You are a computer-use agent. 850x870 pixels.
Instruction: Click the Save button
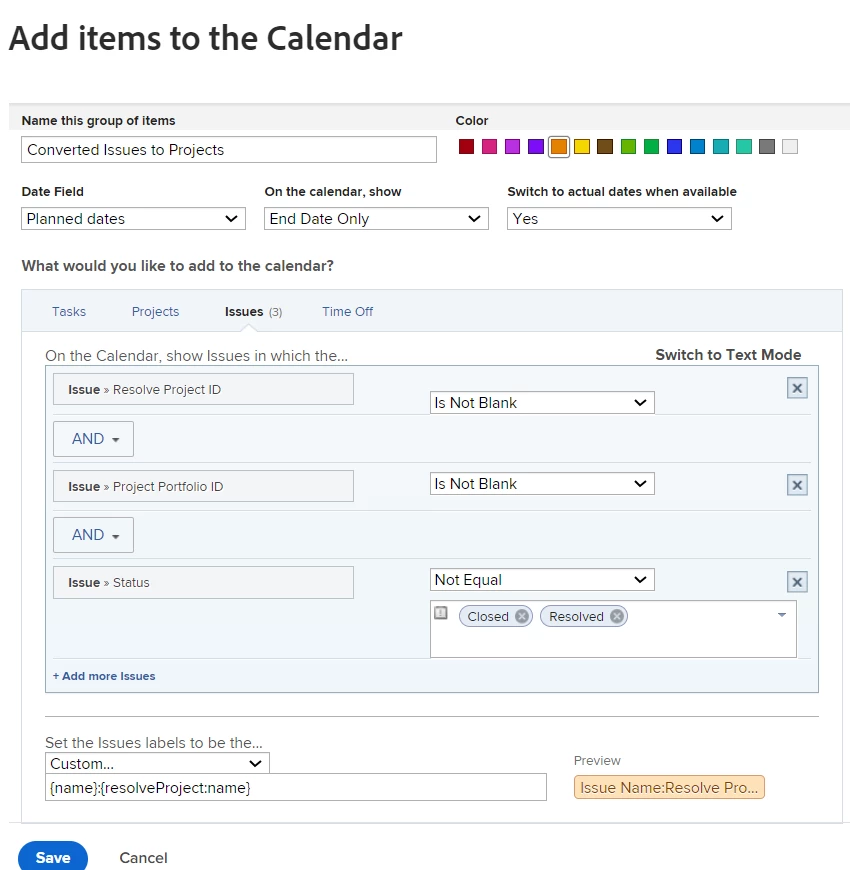53,857
